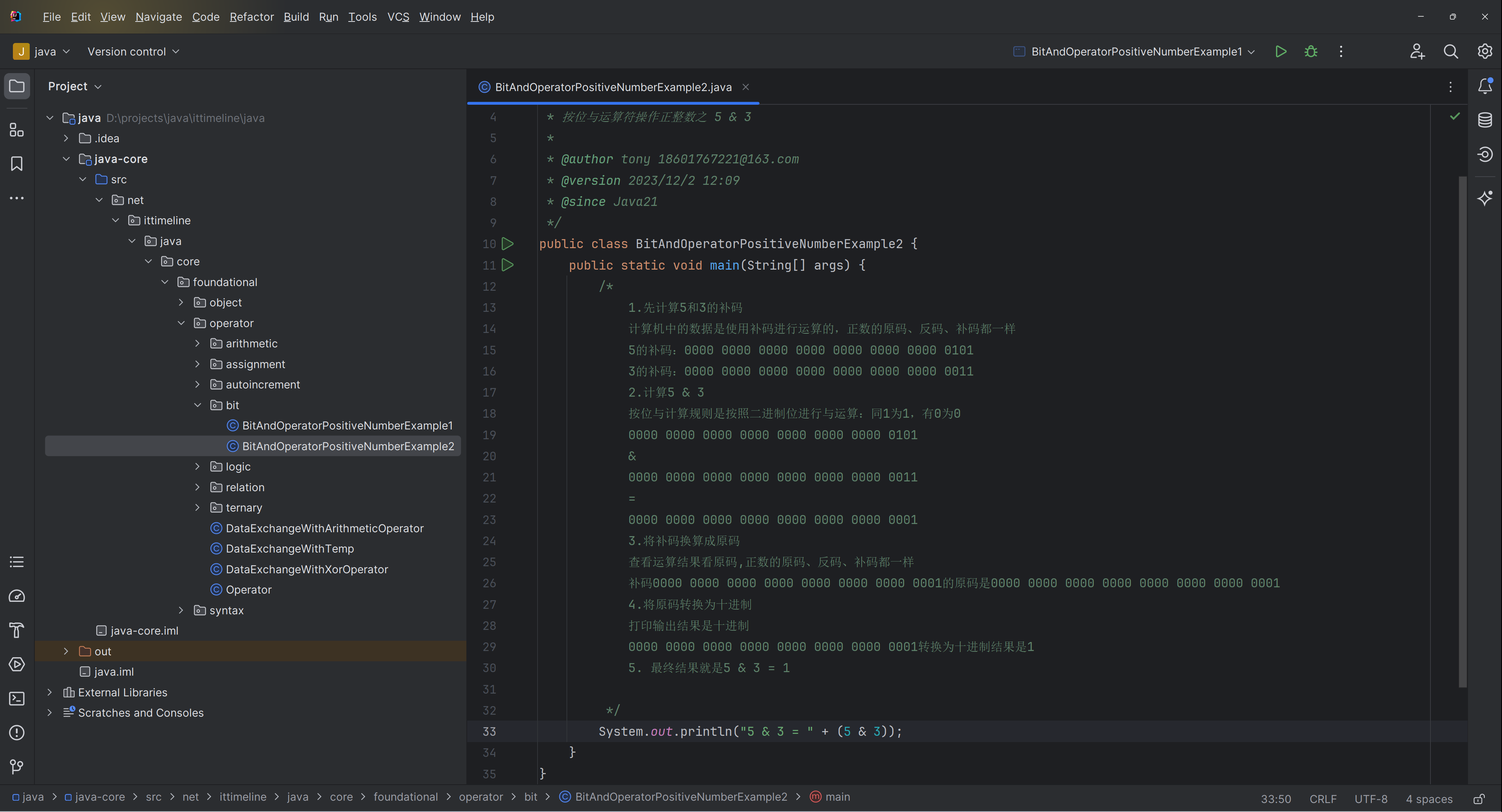Screen dimensions: 1502x812
Task: Open the Profiler tool window
Action: tap(17, 596)
